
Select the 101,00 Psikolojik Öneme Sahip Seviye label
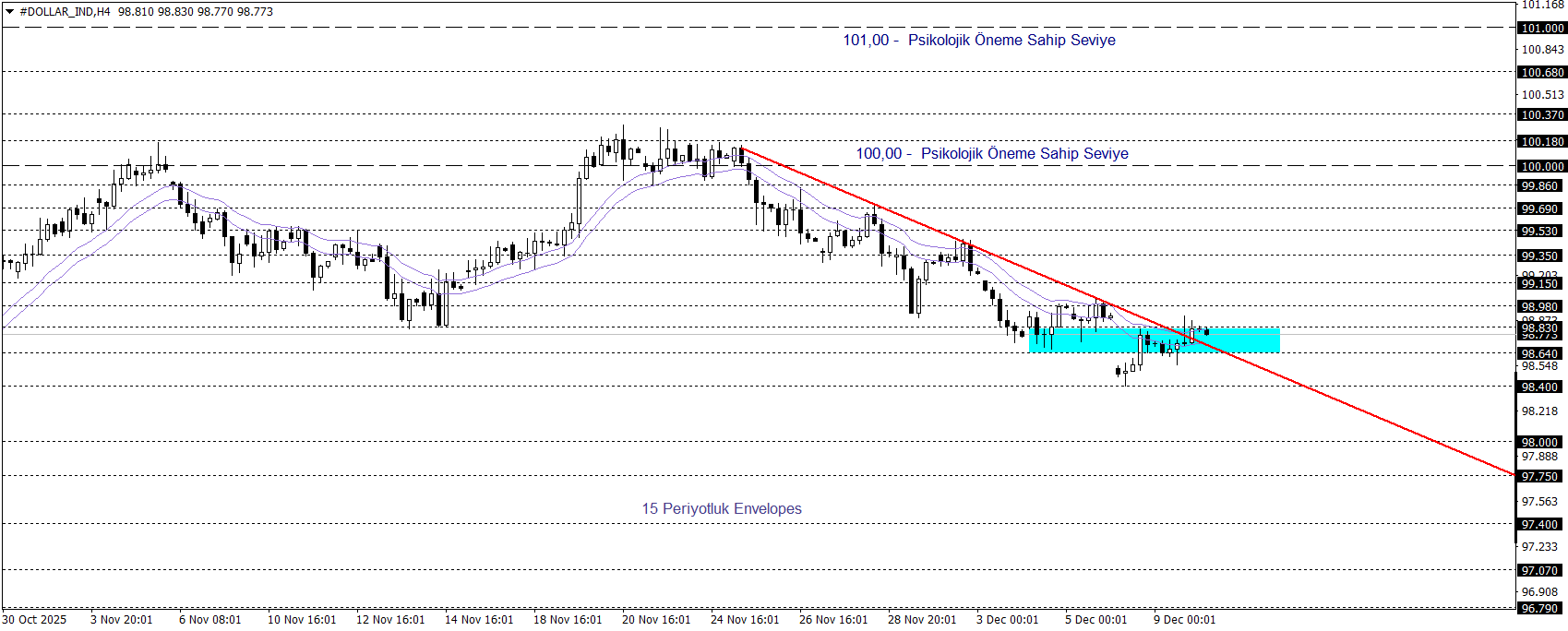click(x=978, y=41)
